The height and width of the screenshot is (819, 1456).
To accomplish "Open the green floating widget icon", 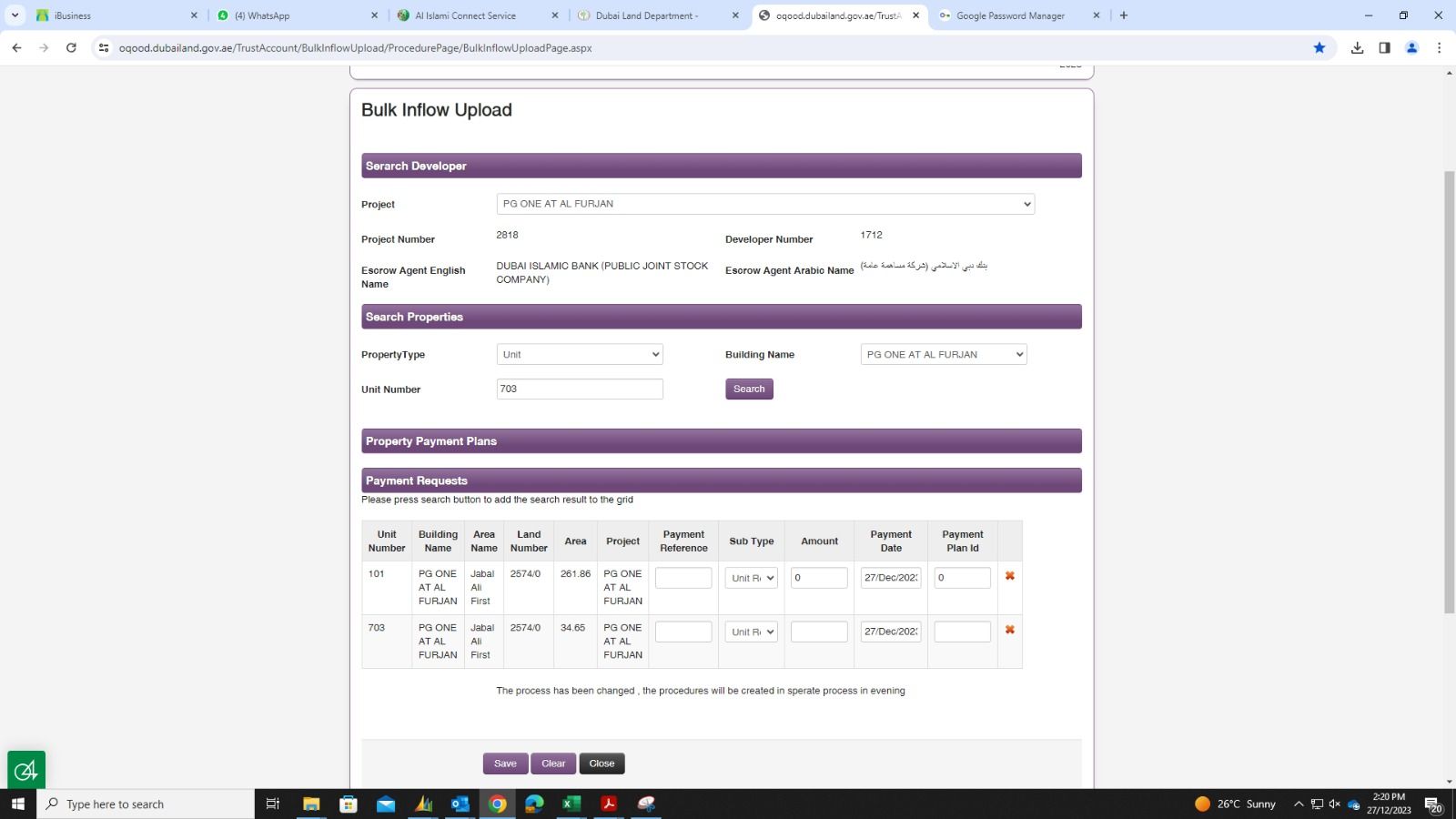I will click(26, 771).
